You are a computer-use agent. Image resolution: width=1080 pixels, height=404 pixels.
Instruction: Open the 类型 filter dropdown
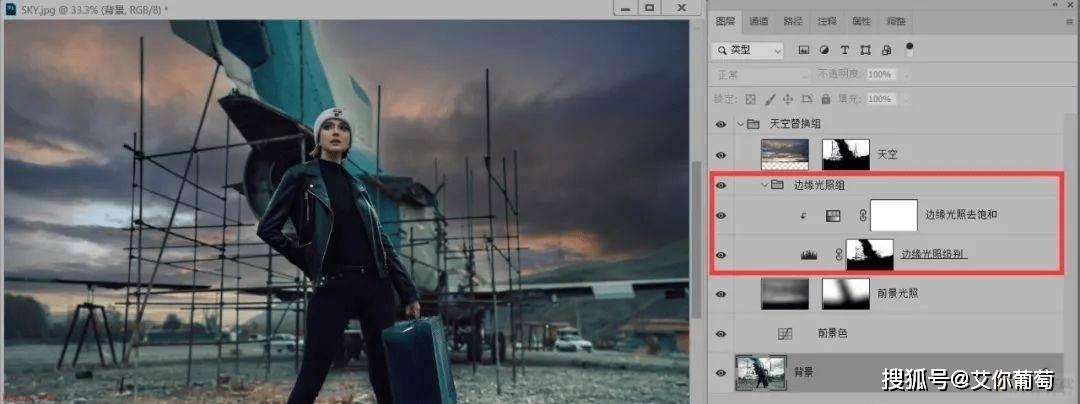point(747,50)
